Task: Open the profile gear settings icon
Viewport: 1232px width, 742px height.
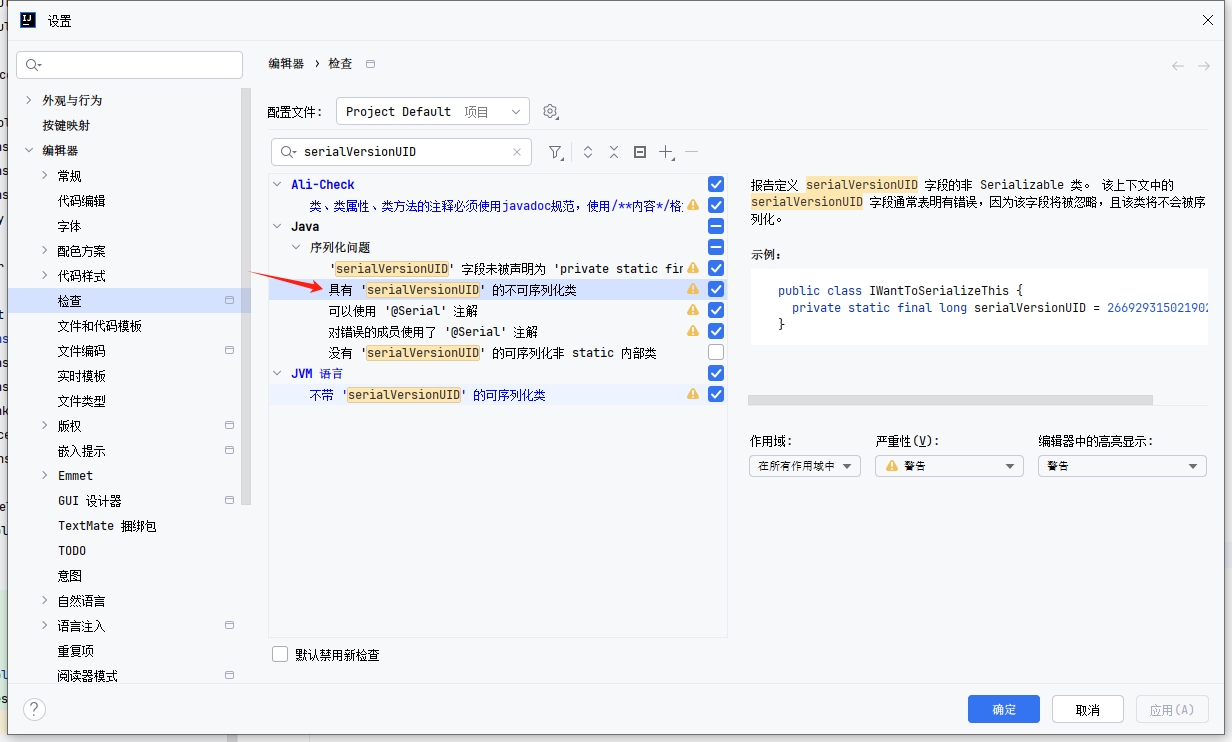Action: 550,111
